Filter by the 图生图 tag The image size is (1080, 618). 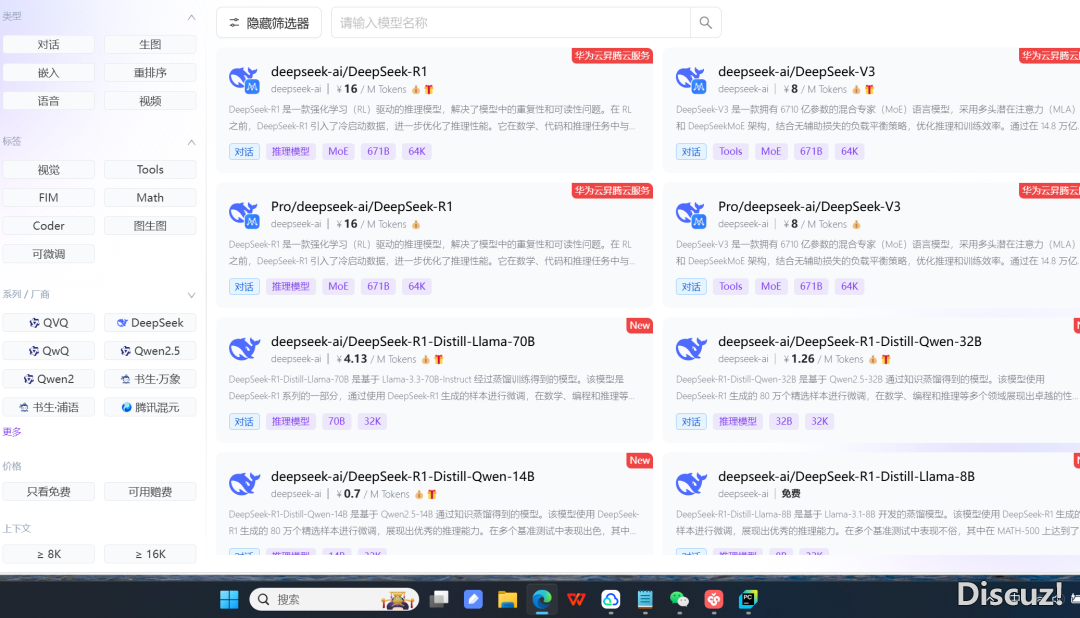(x=150, y=226)
